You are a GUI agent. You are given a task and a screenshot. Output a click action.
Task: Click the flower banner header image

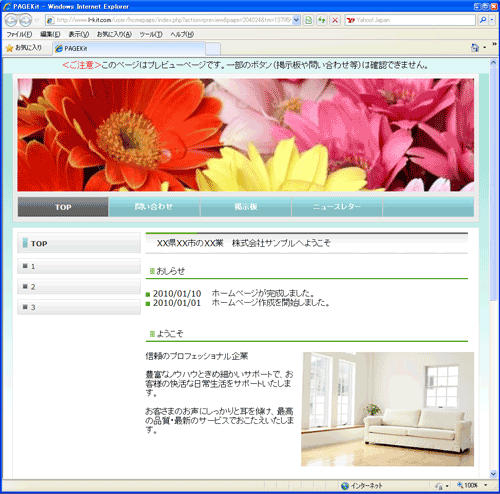click(x=246, y=135)
